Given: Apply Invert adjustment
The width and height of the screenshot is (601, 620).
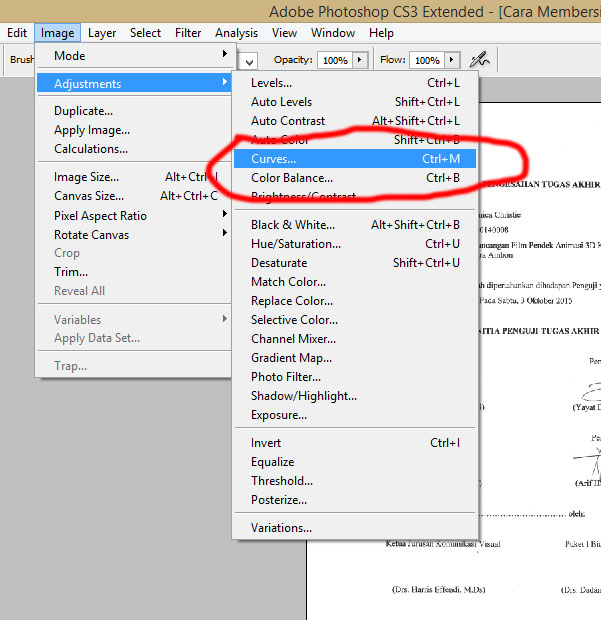Looking at the screenshot, I should coord(355,442).
